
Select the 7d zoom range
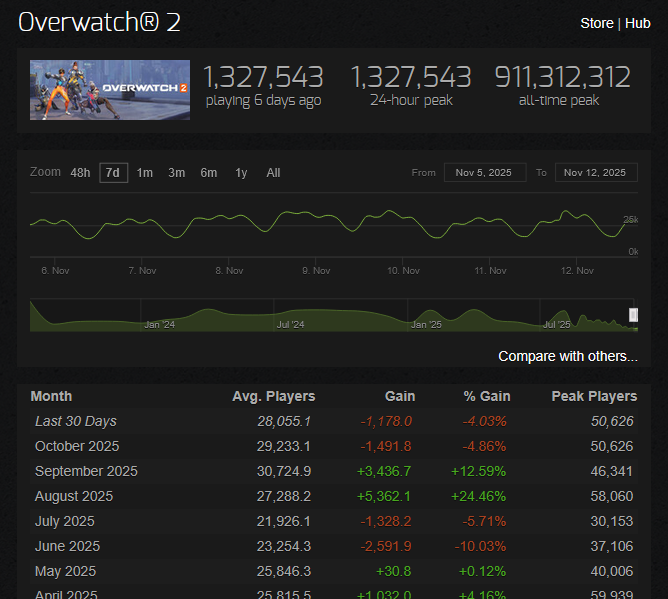tap(113, 173)
